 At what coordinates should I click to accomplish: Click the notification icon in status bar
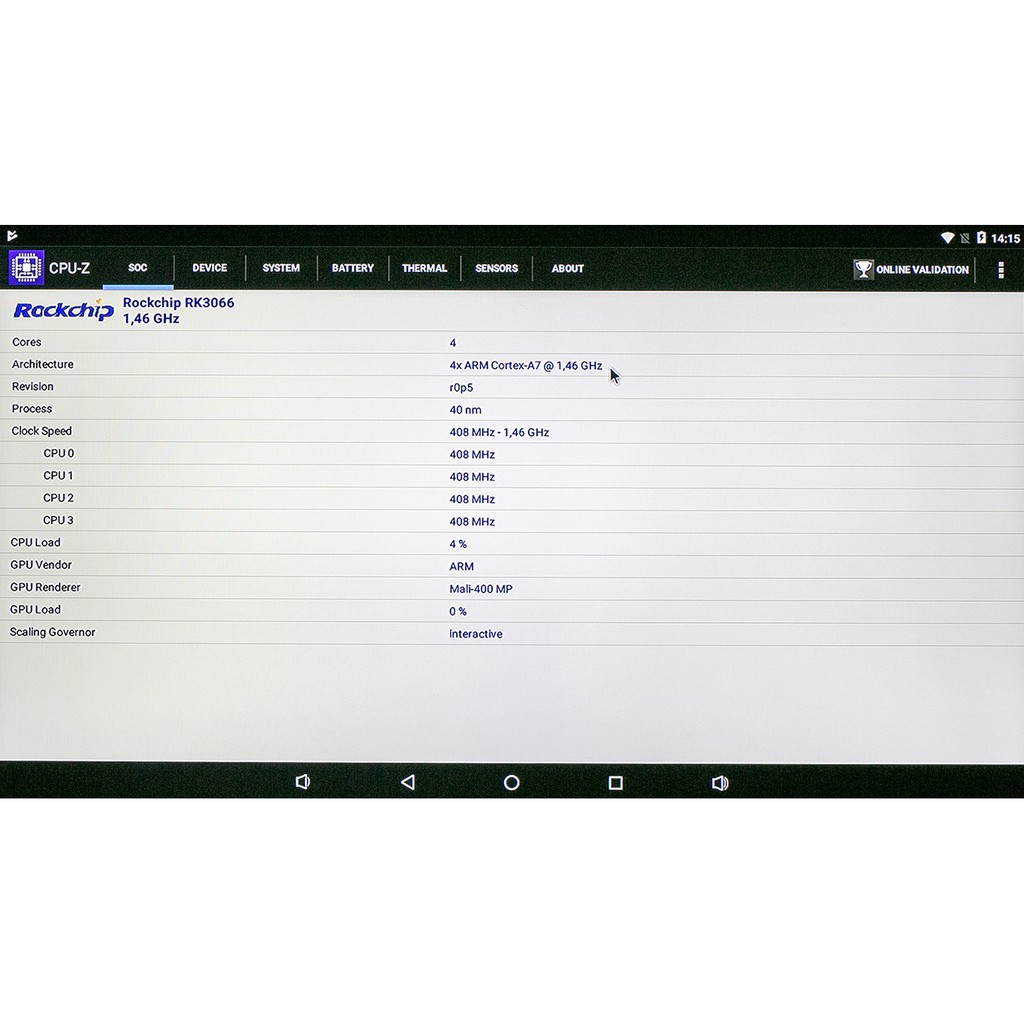(x=12, y=235)
